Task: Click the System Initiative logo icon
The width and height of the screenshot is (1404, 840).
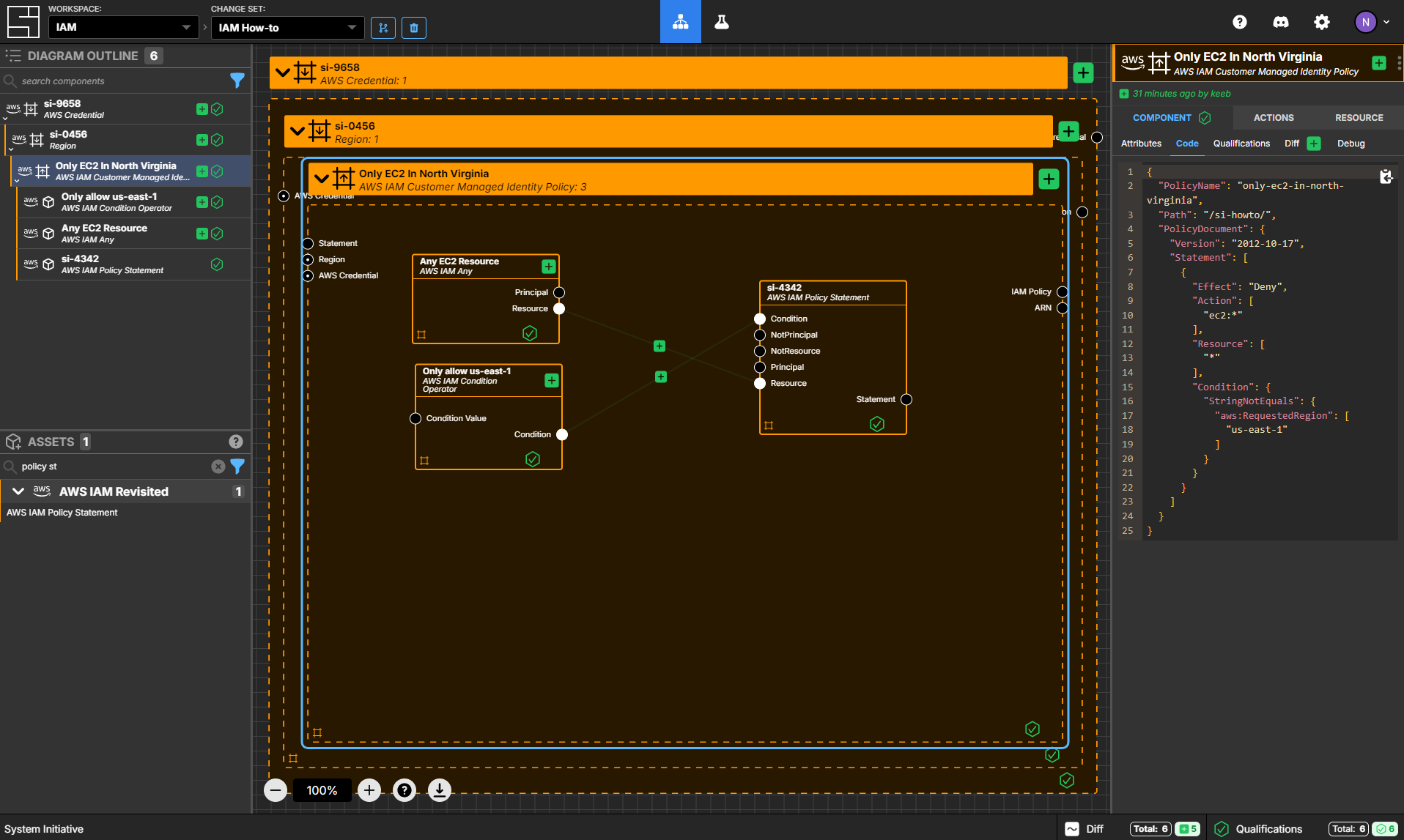Action: click(x=23, y=22)
